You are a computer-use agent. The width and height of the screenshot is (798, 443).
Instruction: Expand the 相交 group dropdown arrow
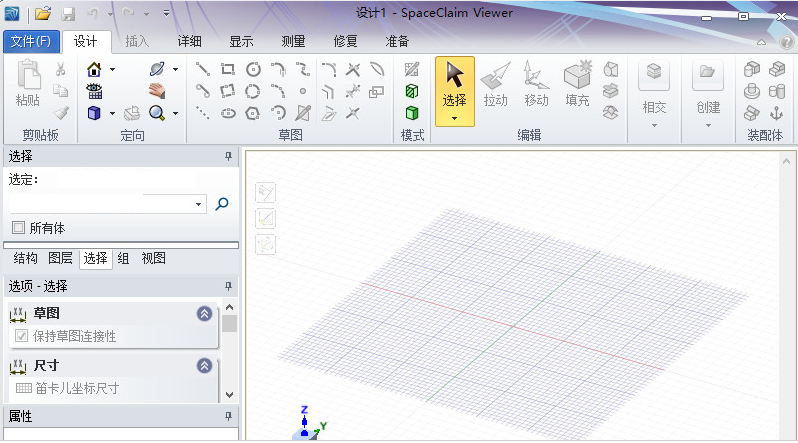[x=654, y=125]
